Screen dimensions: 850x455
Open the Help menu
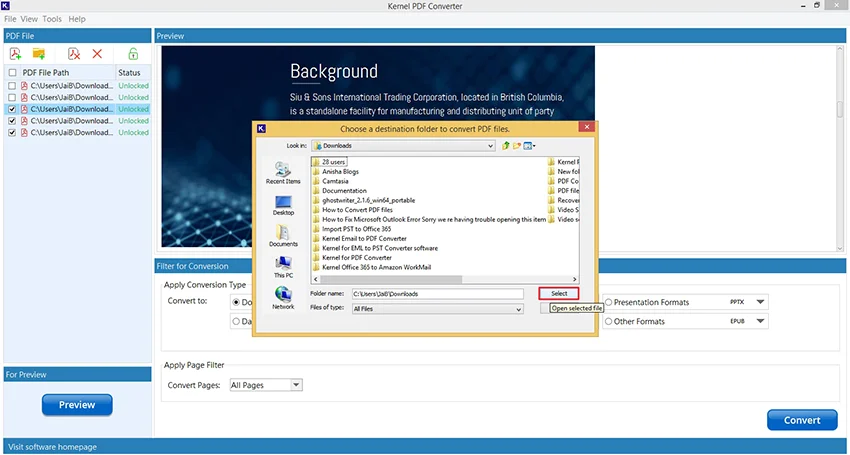click(x=77, y=19)
